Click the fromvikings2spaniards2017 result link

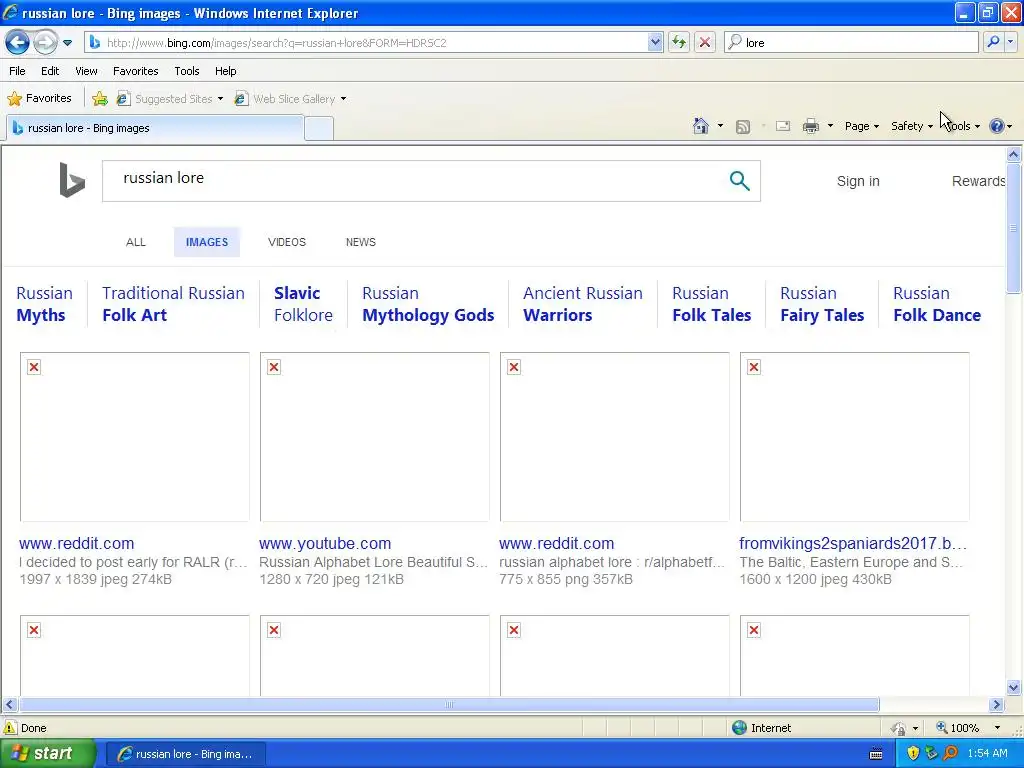[x=853, y=543]
